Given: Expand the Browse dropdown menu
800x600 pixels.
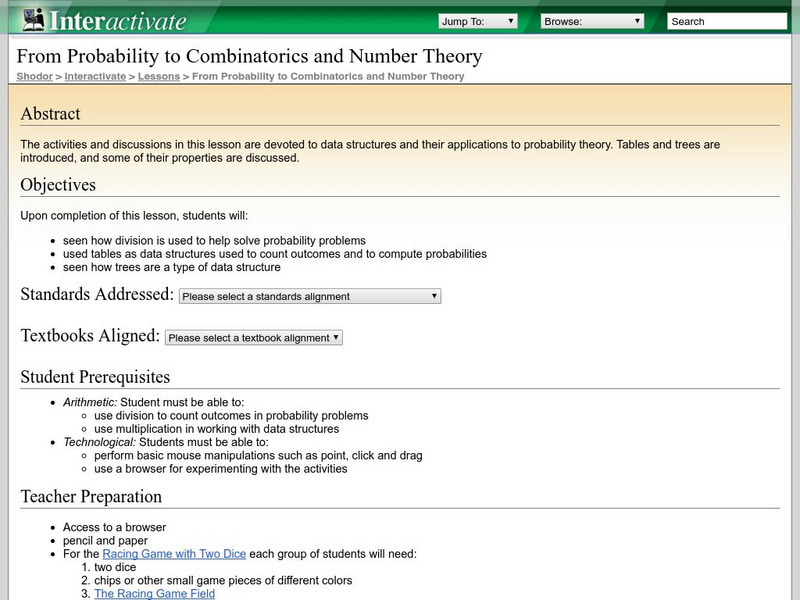Looking at the screenshot, I should click(592, 21).
